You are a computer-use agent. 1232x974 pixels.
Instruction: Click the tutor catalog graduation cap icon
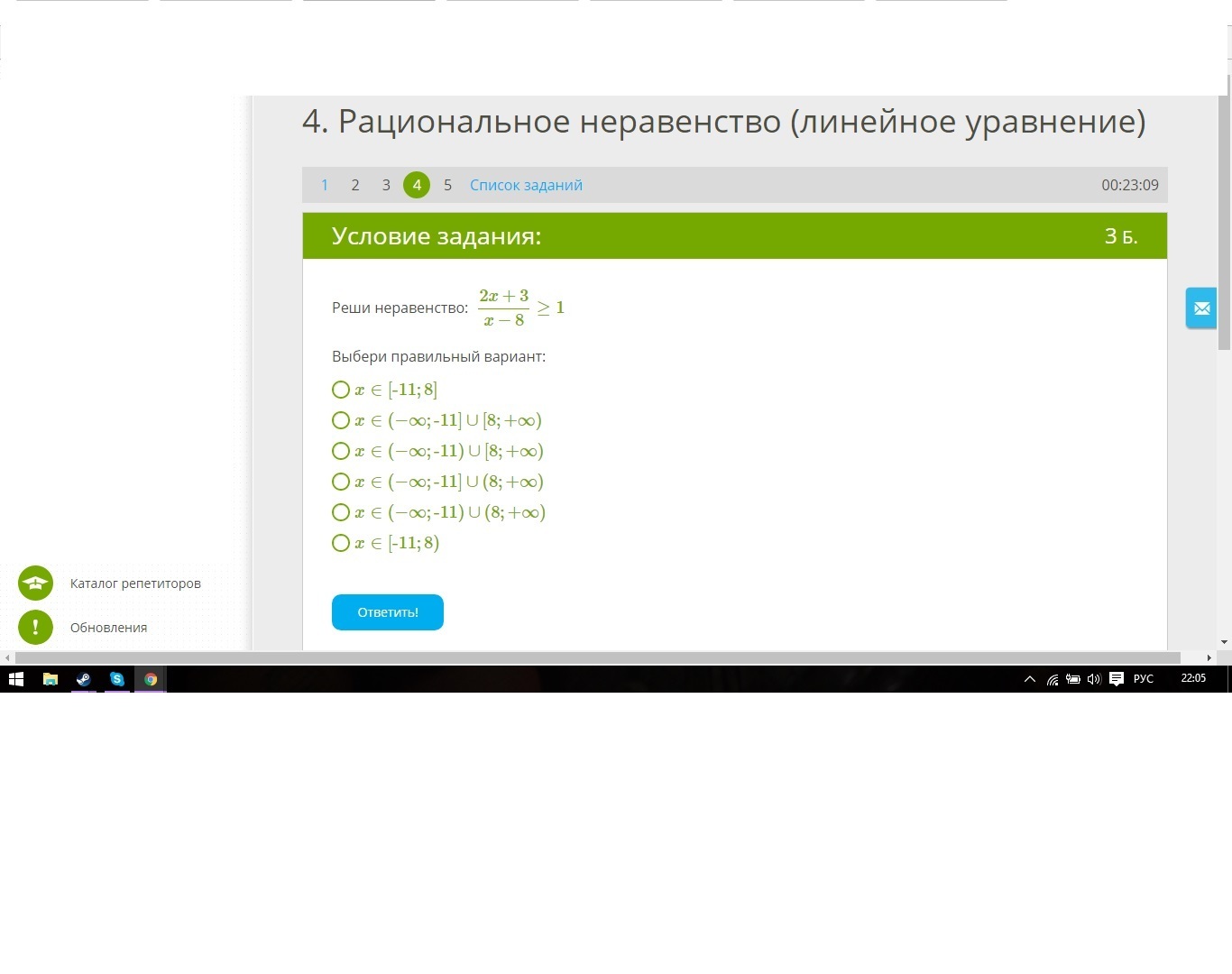click(x=36, y=583)
